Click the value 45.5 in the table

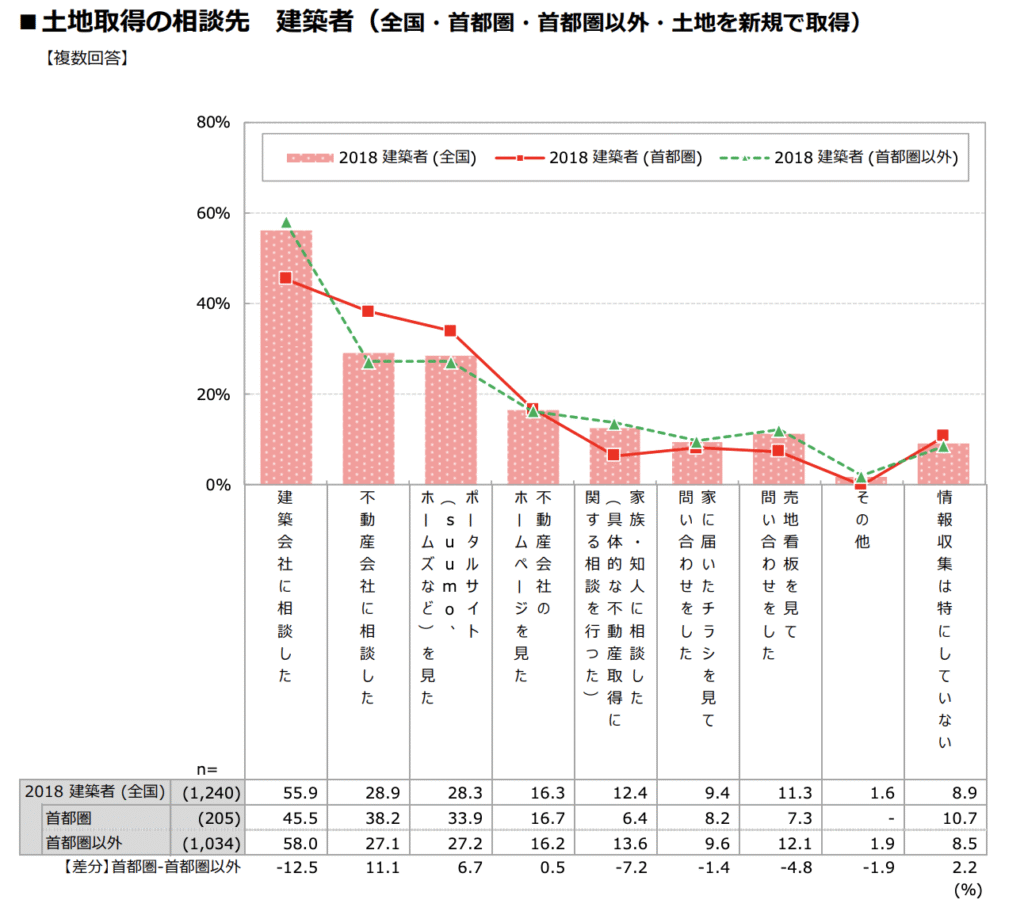point(300,818)
